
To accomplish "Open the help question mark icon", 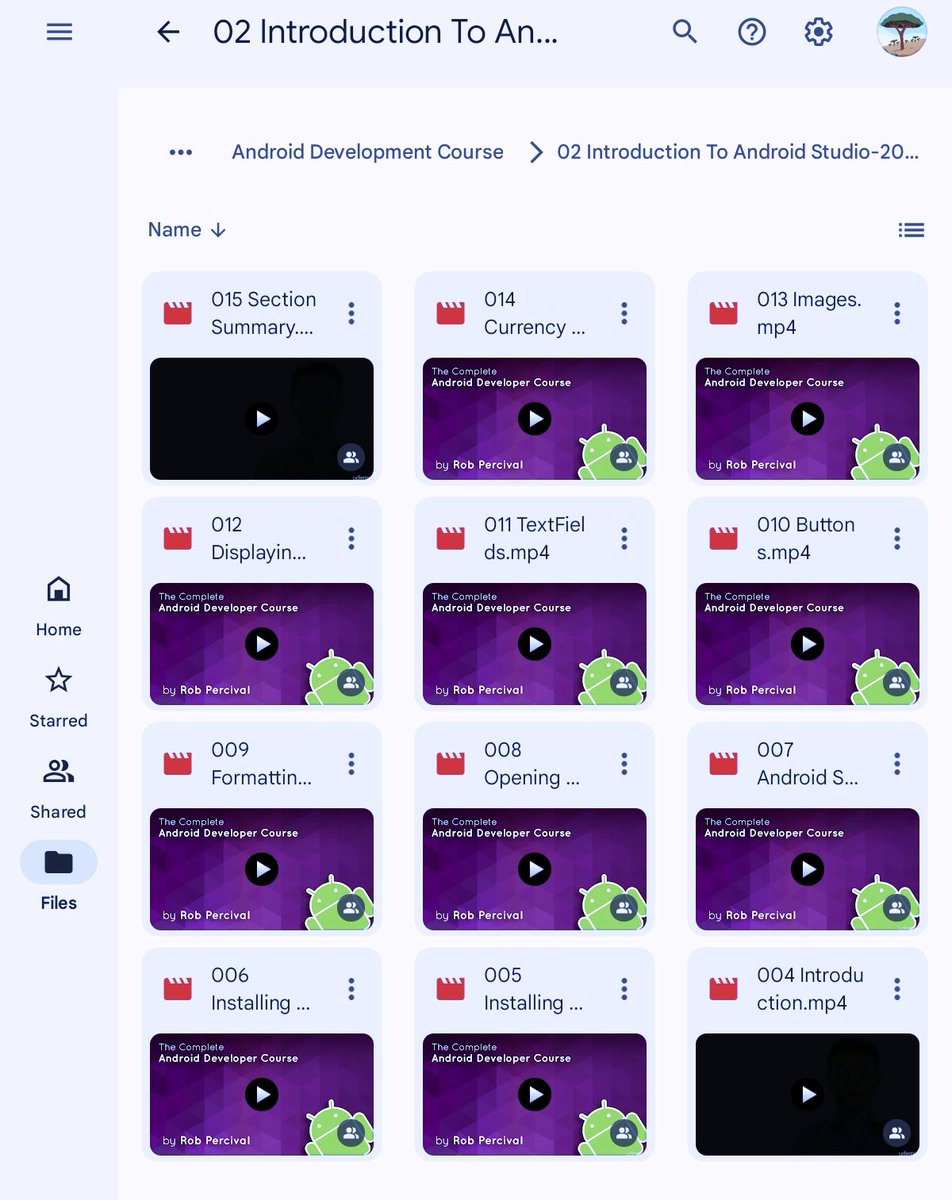I will (x=752, y=32).
